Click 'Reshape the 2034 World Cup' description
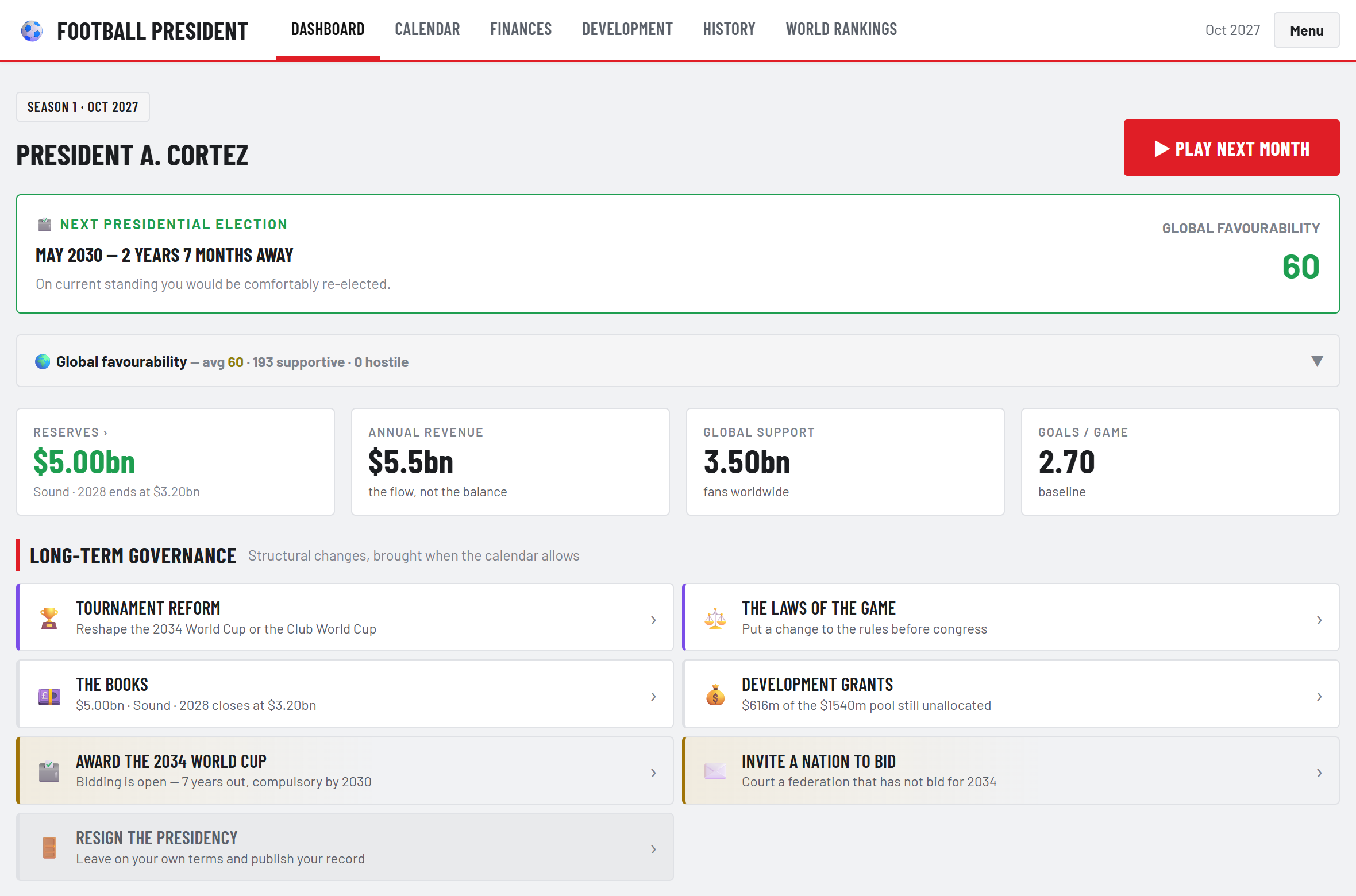The height and width of the screenshot is (896, 1356). pos(226,629)
